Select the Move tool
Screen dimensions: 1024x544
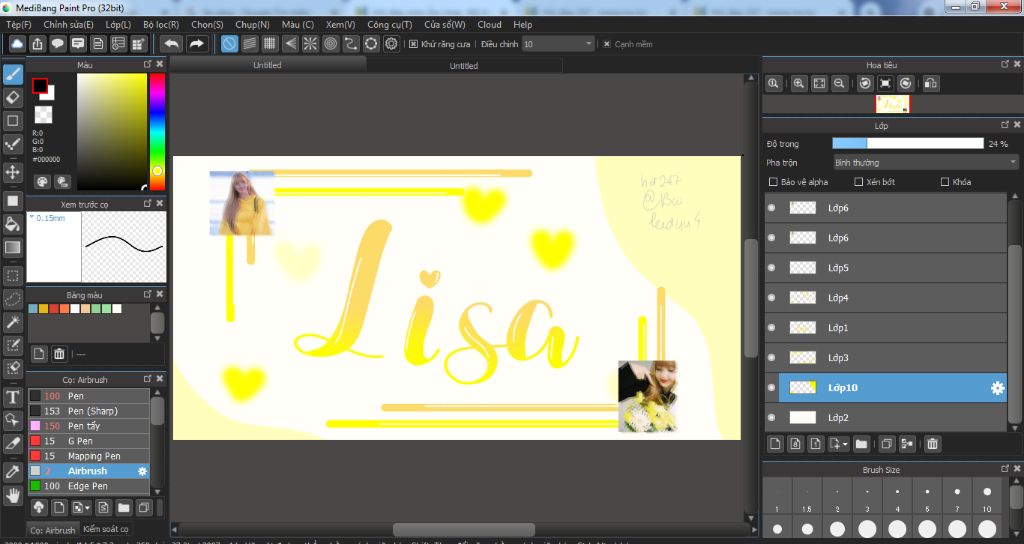click(x=13, y=172)
